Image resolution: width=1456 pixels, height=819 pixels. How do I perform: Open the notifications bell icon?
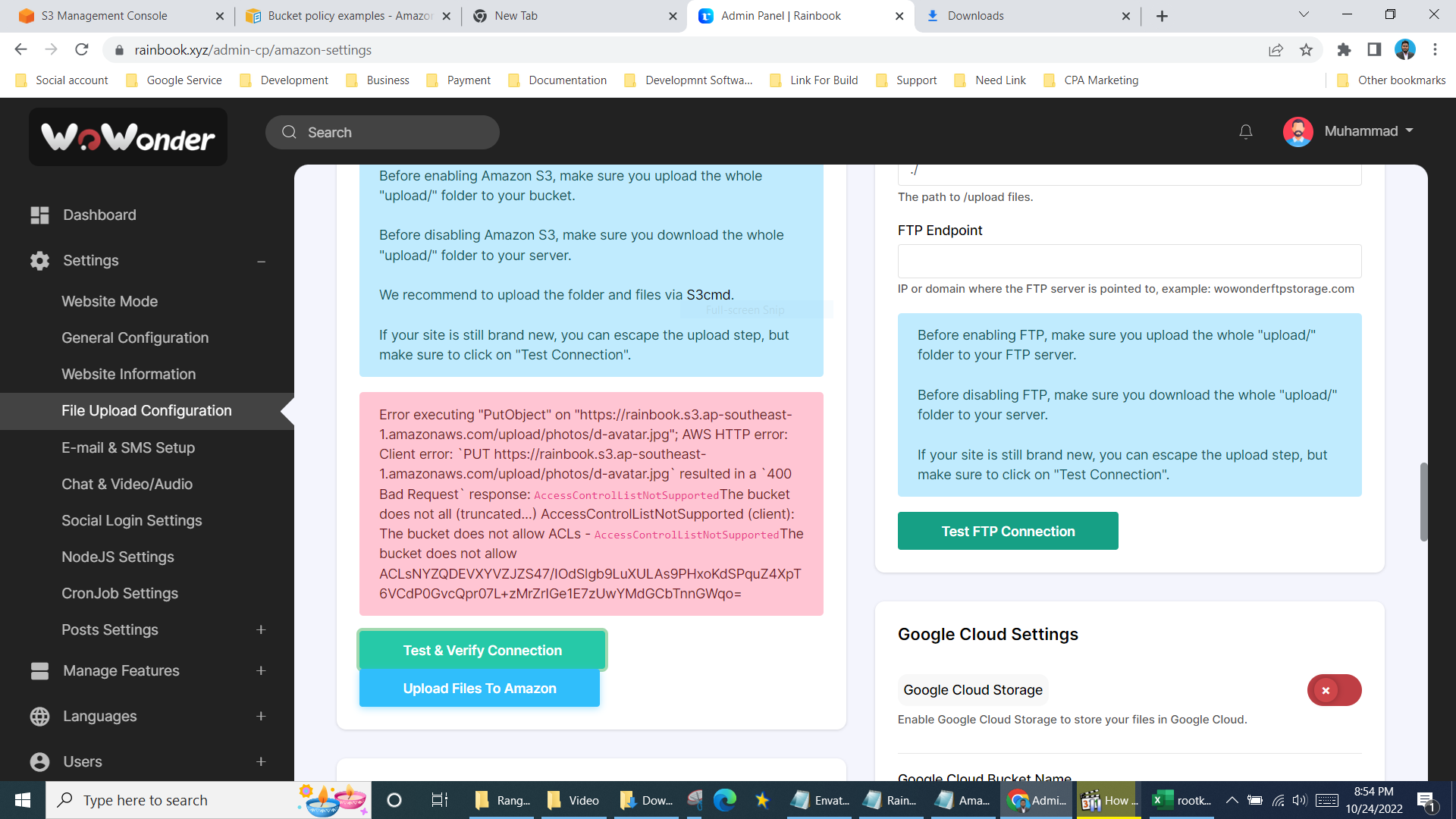click(1245, 132)
